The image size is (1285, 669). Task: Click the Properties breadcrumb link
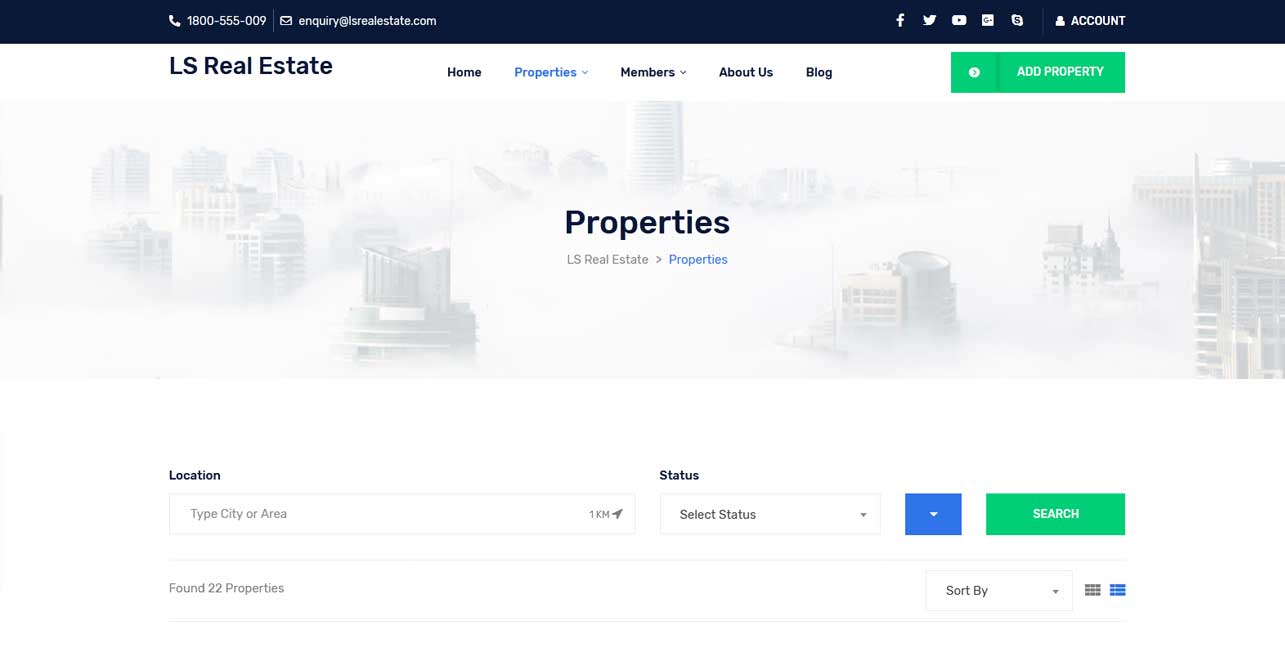[x=698, y=260]
